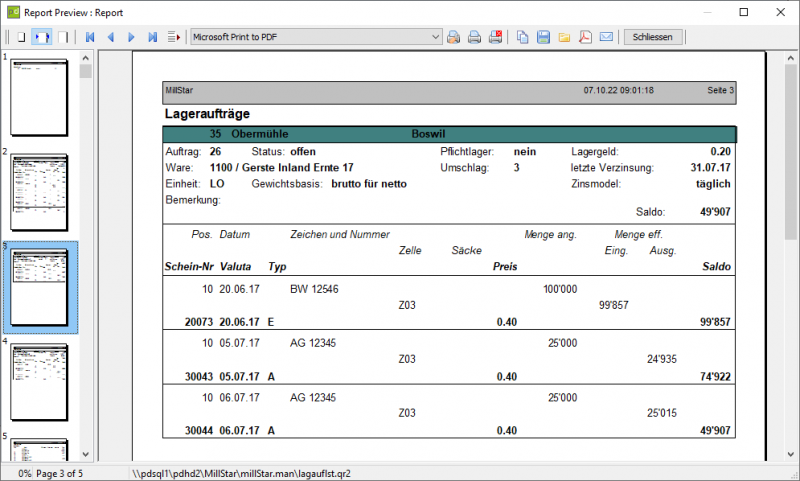Click the thumbnail panel scroll down arrow

coord(86,454)
